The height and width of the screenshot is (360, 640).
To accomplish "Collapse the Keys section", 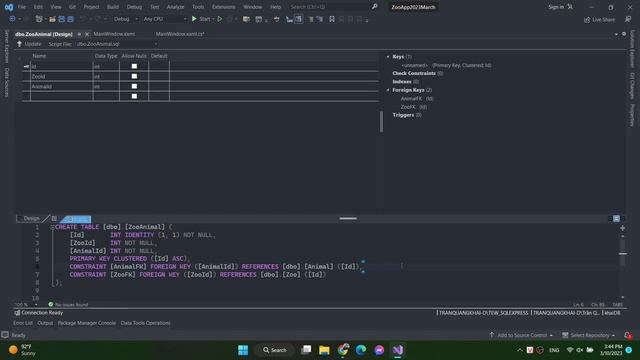I will 388,57.
